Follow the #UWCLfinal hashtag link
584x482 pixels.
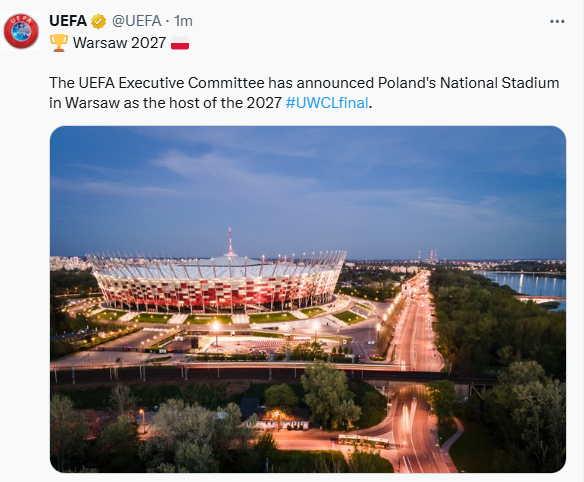(x=327, y=102)
